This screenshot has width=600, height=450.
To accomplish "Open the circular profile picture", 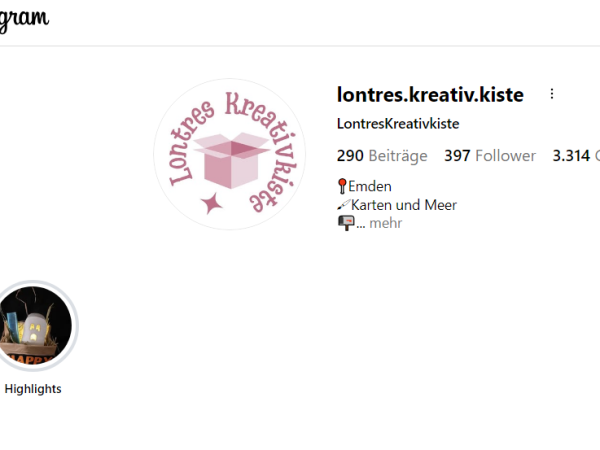I will coord(230,154).
